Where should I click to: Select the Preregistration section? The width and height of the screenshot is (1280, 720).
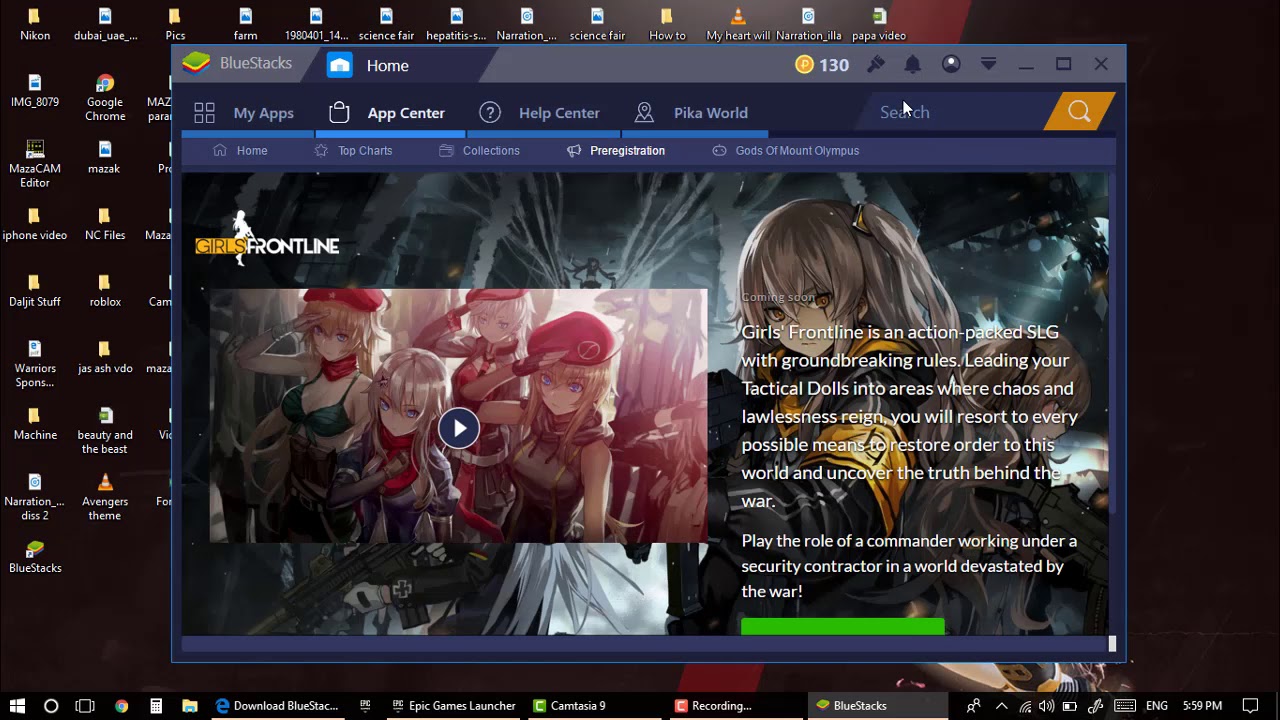click(616, 150)
